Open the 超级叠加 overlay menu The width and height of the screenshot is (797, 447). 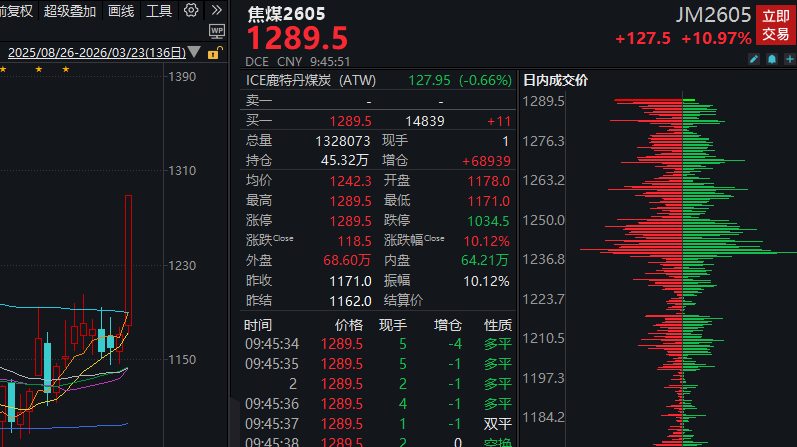70,11
